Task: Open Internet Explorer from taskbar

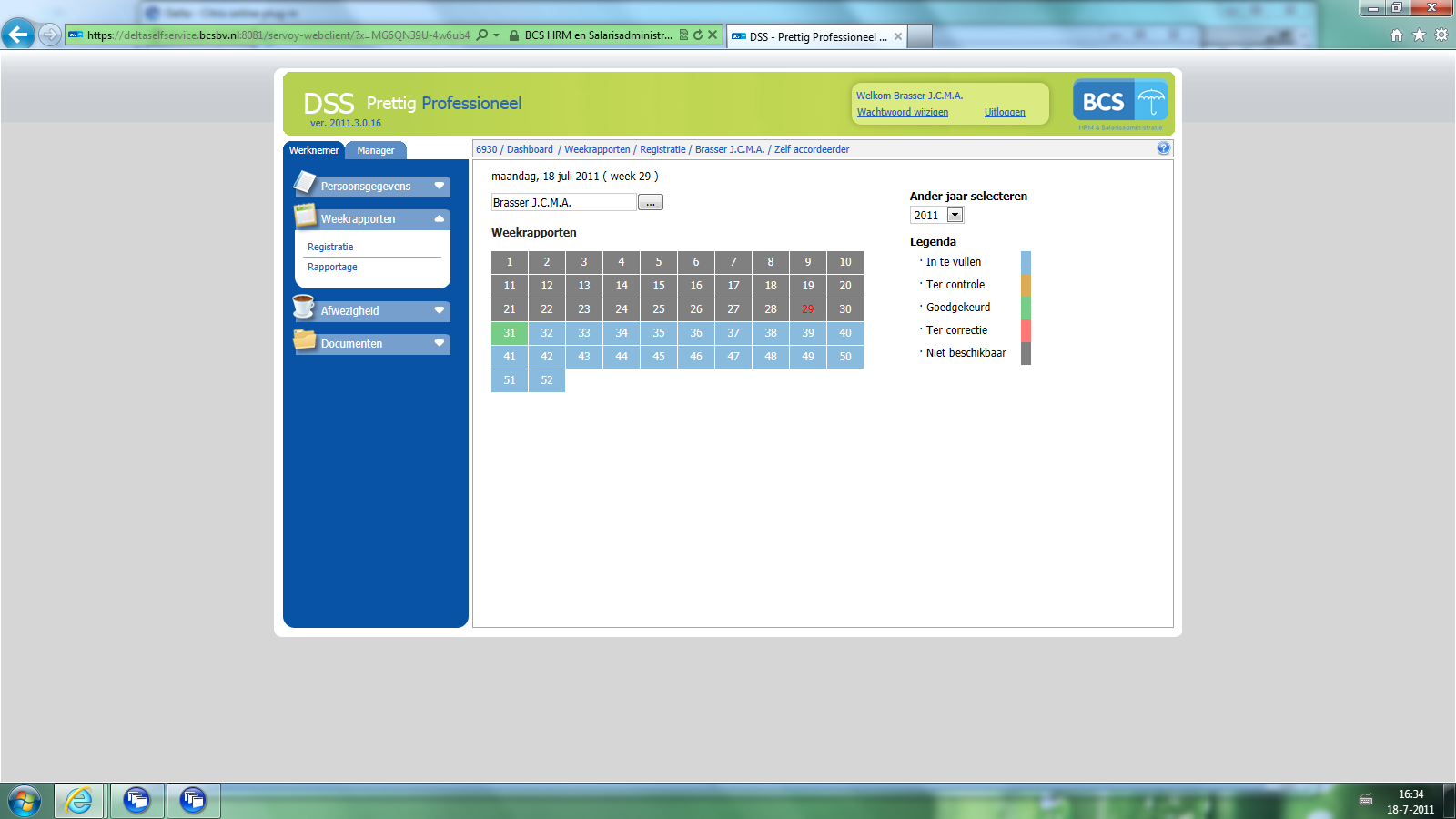Action: pos(79,801)
